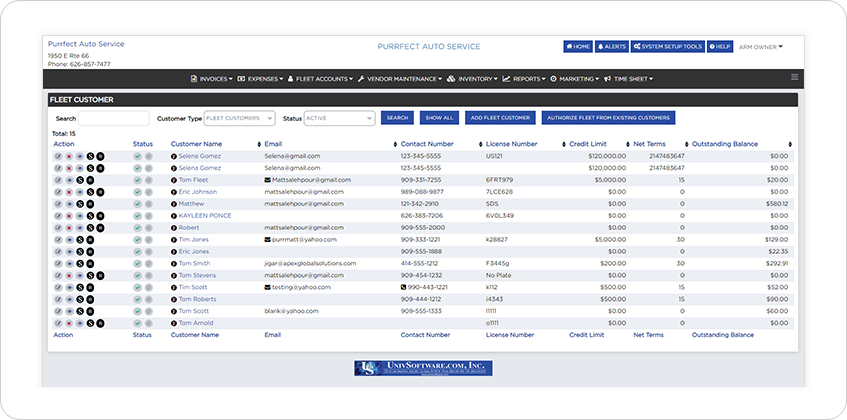Sort by Email column arrows
The image size is (847, 420).
pyautogui.click(x=394, y=145)
